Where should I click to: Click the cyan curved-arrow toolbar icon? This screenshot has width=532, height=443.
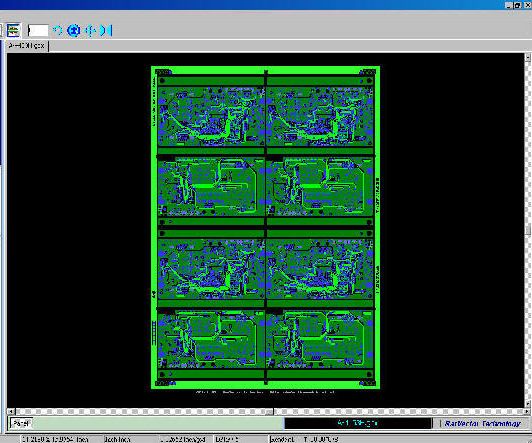57,31
